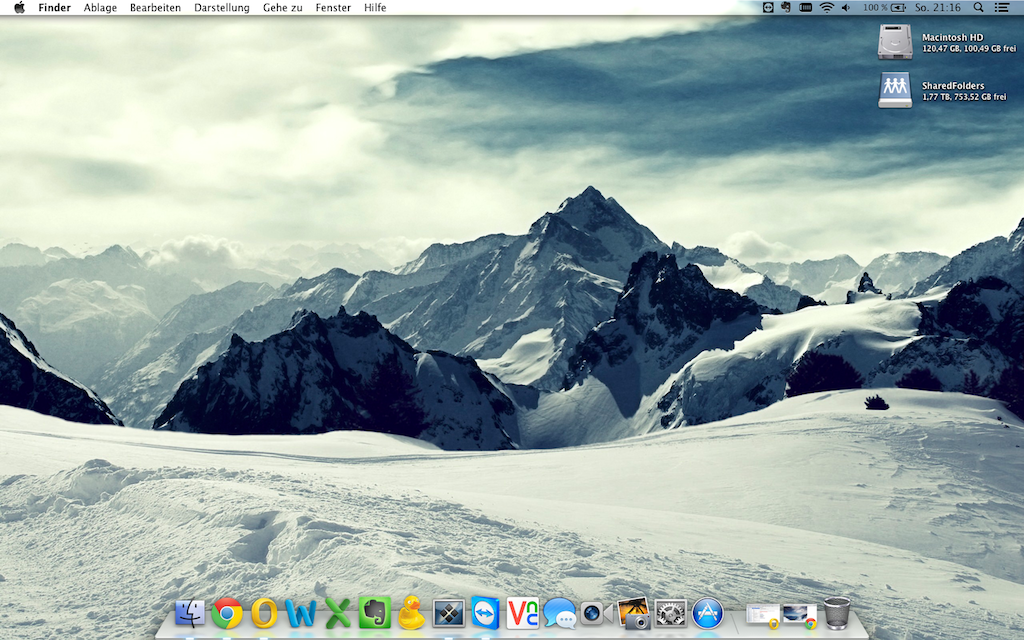Open Google Chrome from the Dock
The width and height of the screenshot is (1024, 640).
[x=227, y=613]
